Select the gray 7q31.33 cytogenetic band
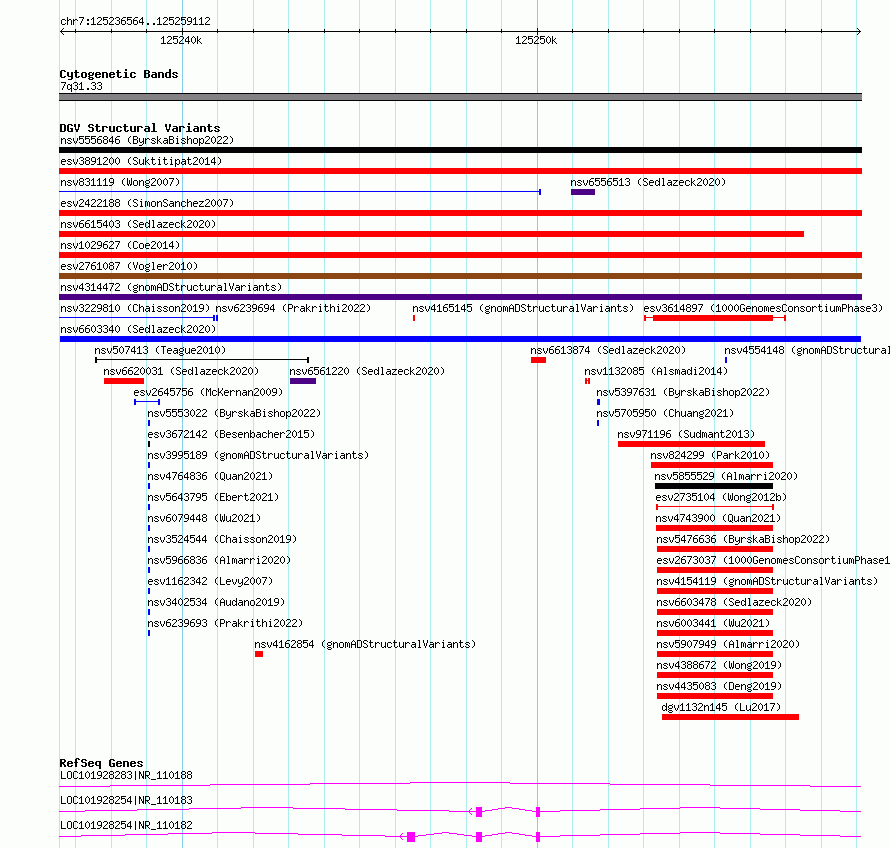 [x=460, y=97]
